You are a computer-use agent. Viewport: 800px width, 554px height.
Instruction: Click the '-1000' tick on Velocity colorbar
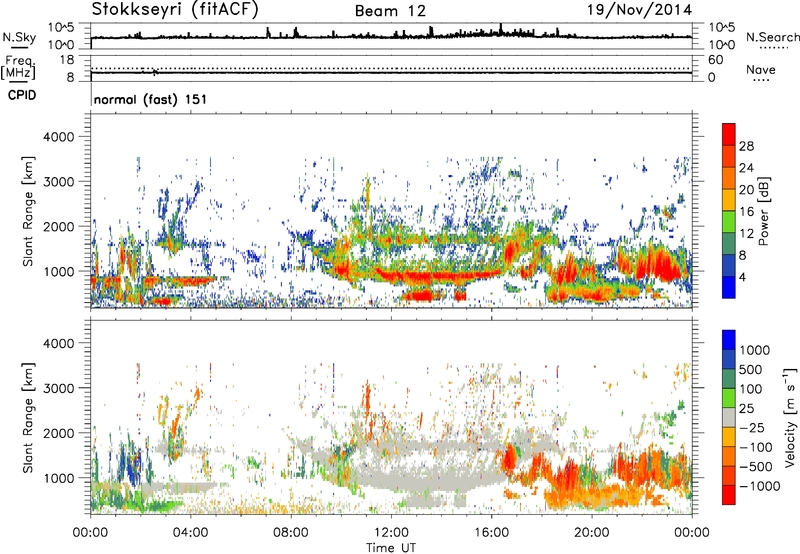[759, 486]
